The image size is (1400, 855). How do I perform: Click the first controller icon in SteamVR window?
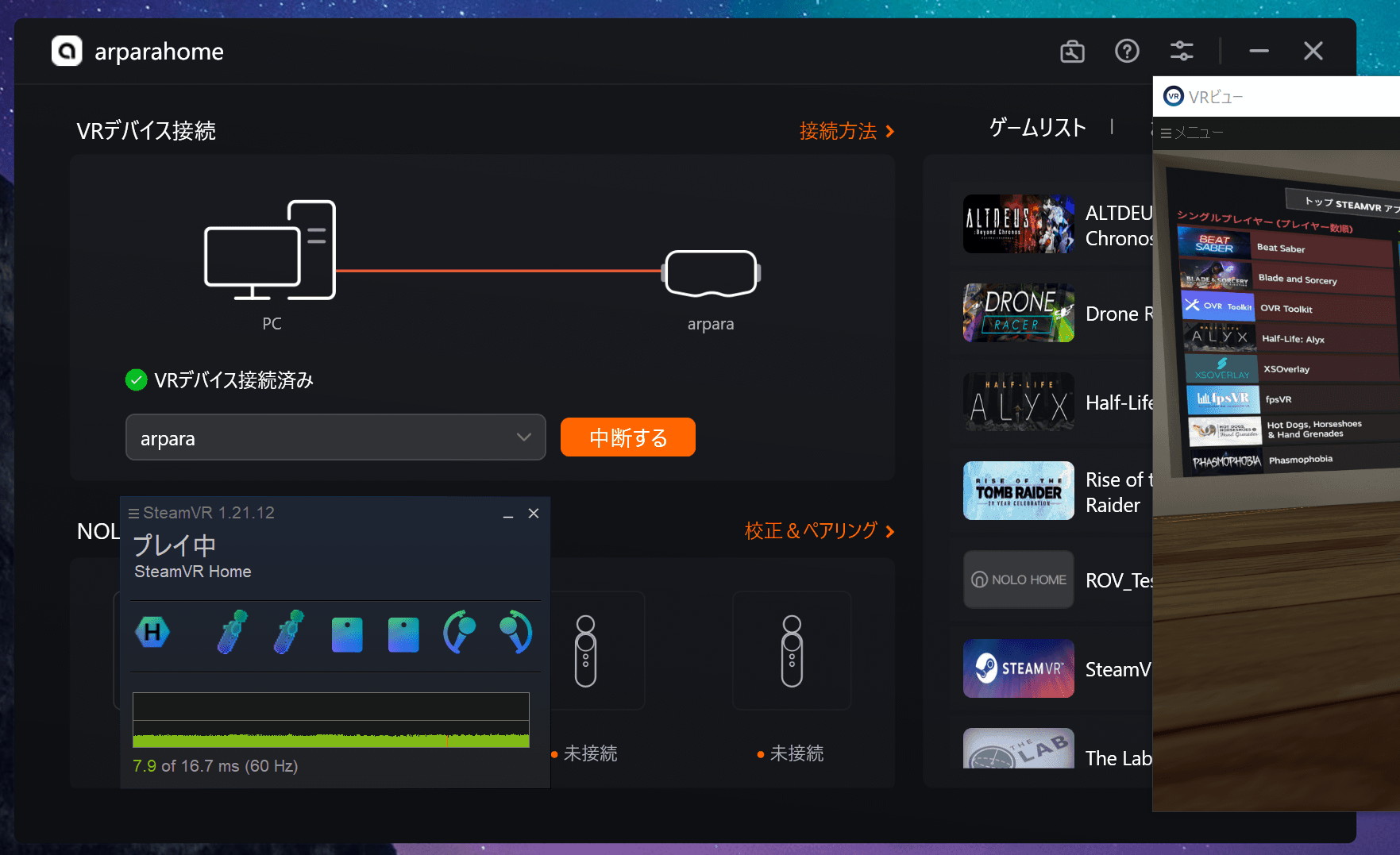tap(232, 633)
